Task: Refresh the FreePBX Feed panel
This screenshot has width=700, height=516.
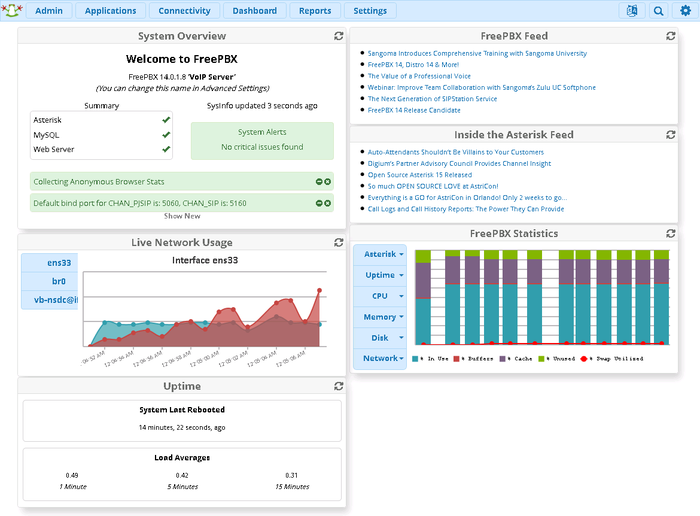Action: click(671, 36)
